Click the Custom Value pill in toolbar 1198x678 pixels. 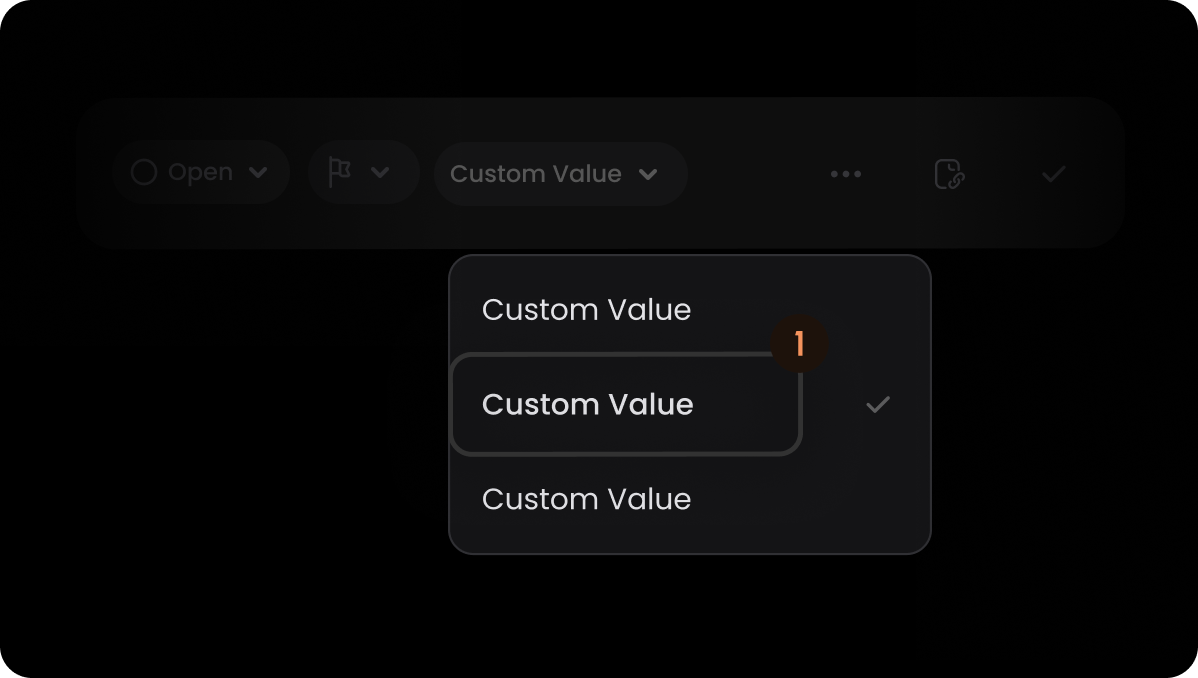[x=561, y=174]
